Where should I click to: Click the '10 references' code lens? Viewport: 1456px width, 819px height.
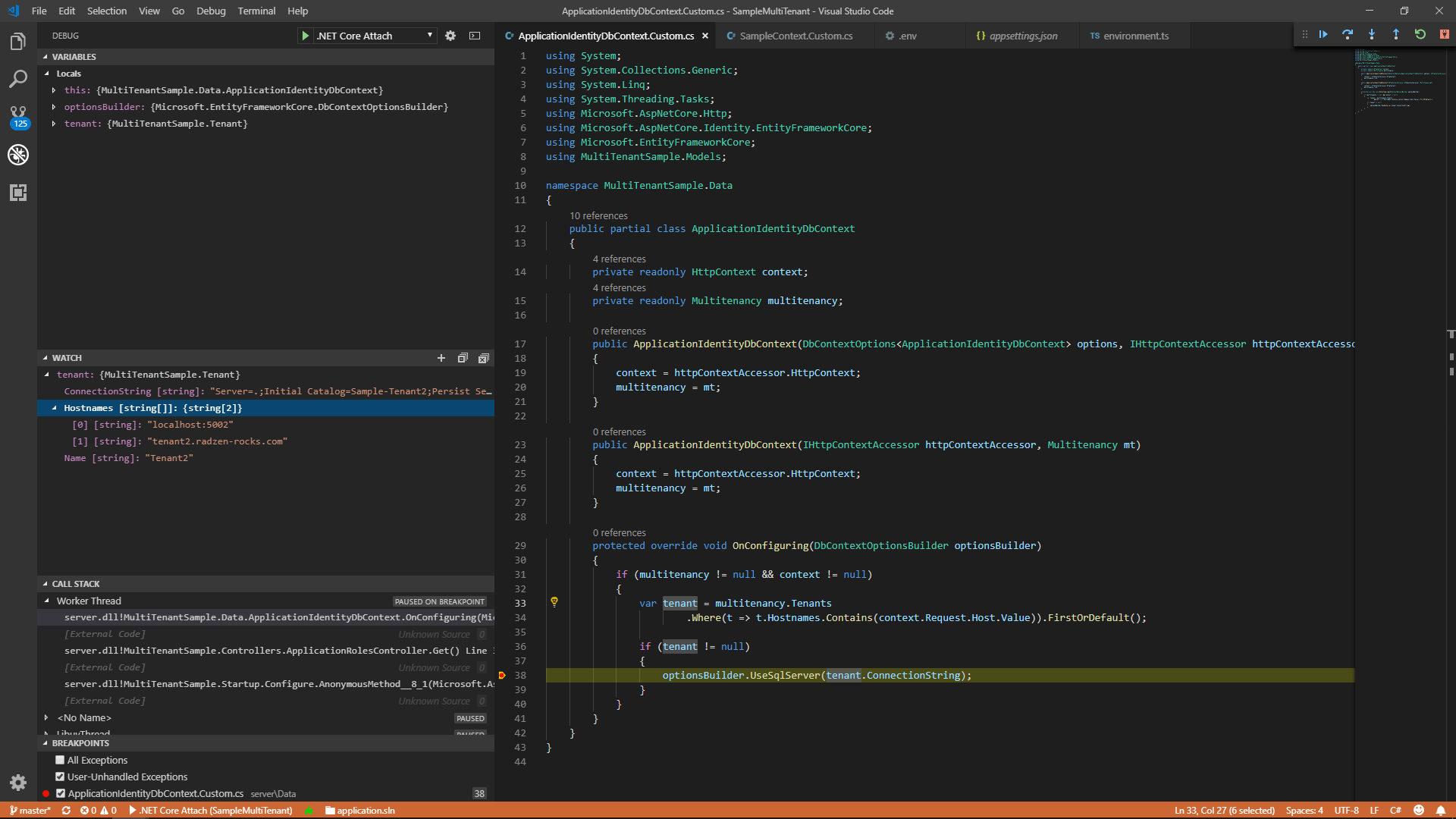[598, 216]
